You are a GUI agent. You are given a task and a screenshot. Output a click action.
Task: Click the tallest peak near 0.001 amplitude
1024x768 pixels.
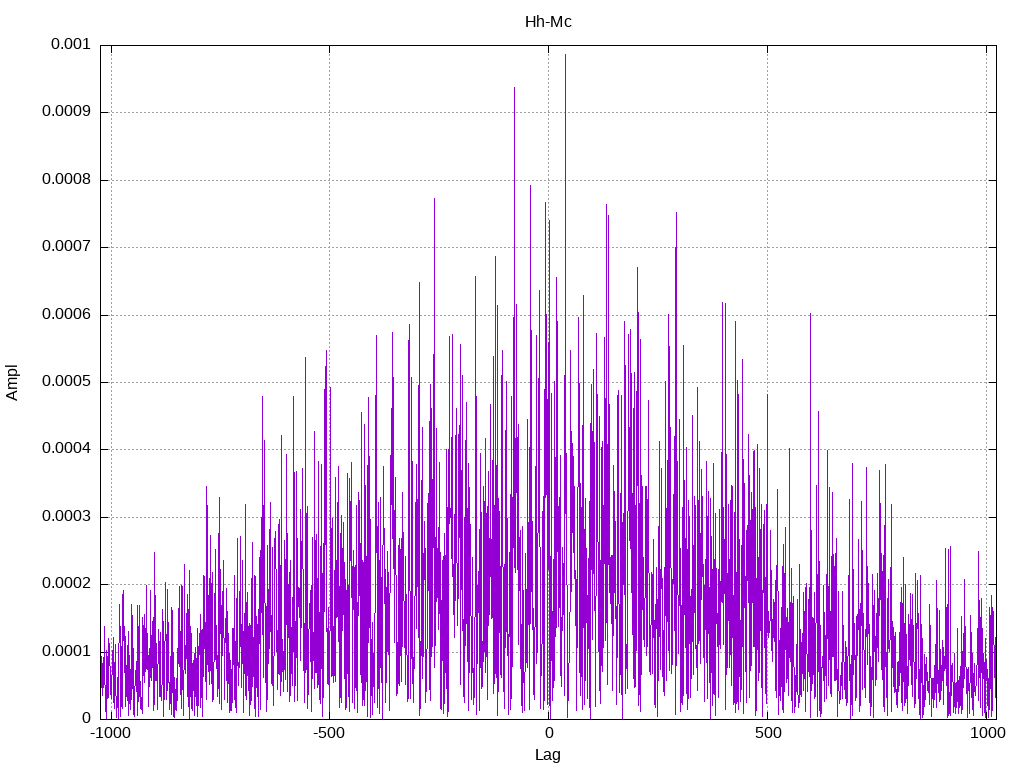(x=566, y=55)
